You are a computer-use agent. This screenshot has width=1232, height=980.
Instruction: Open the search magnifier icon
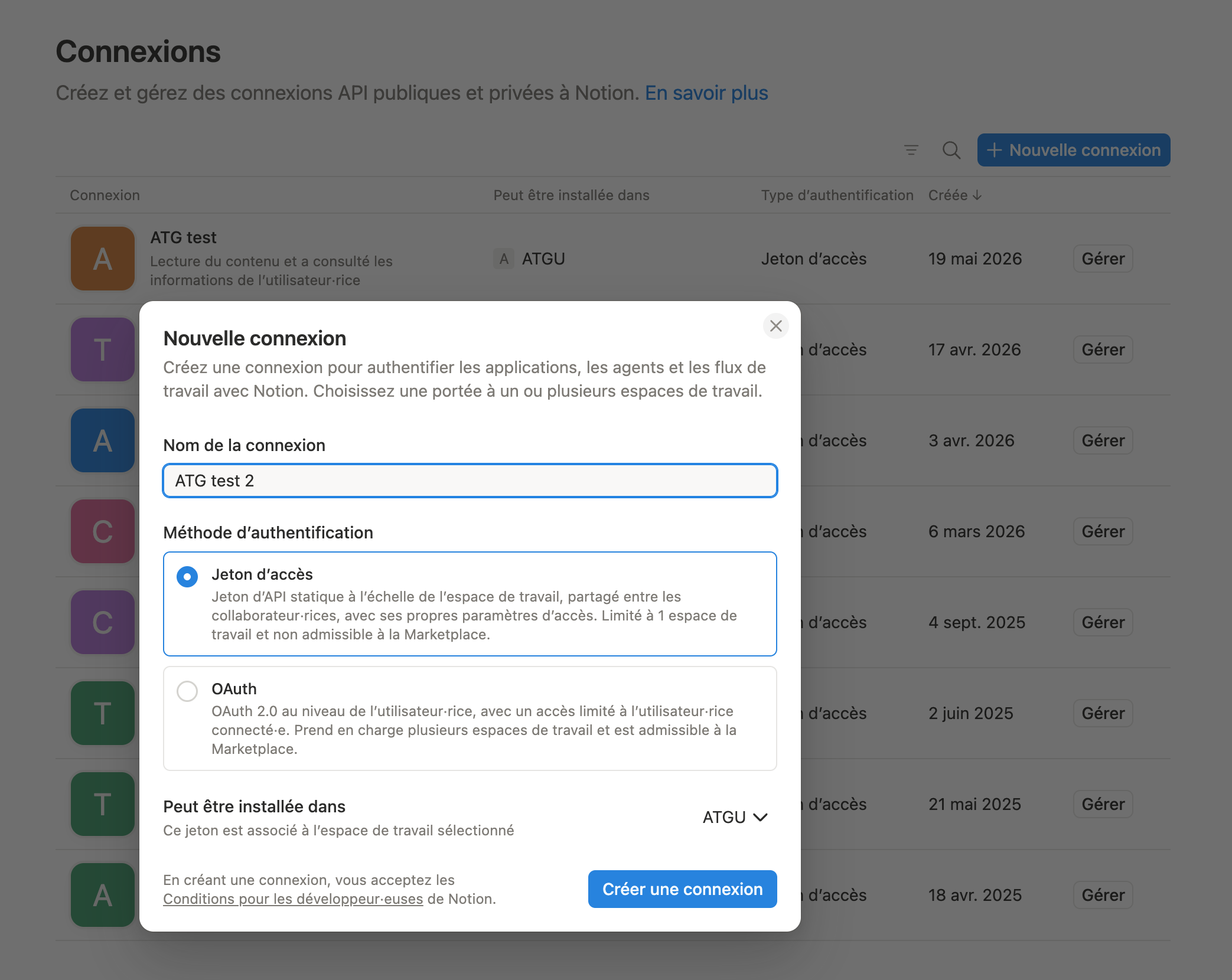pyautogui.click(x=951, y=150)
